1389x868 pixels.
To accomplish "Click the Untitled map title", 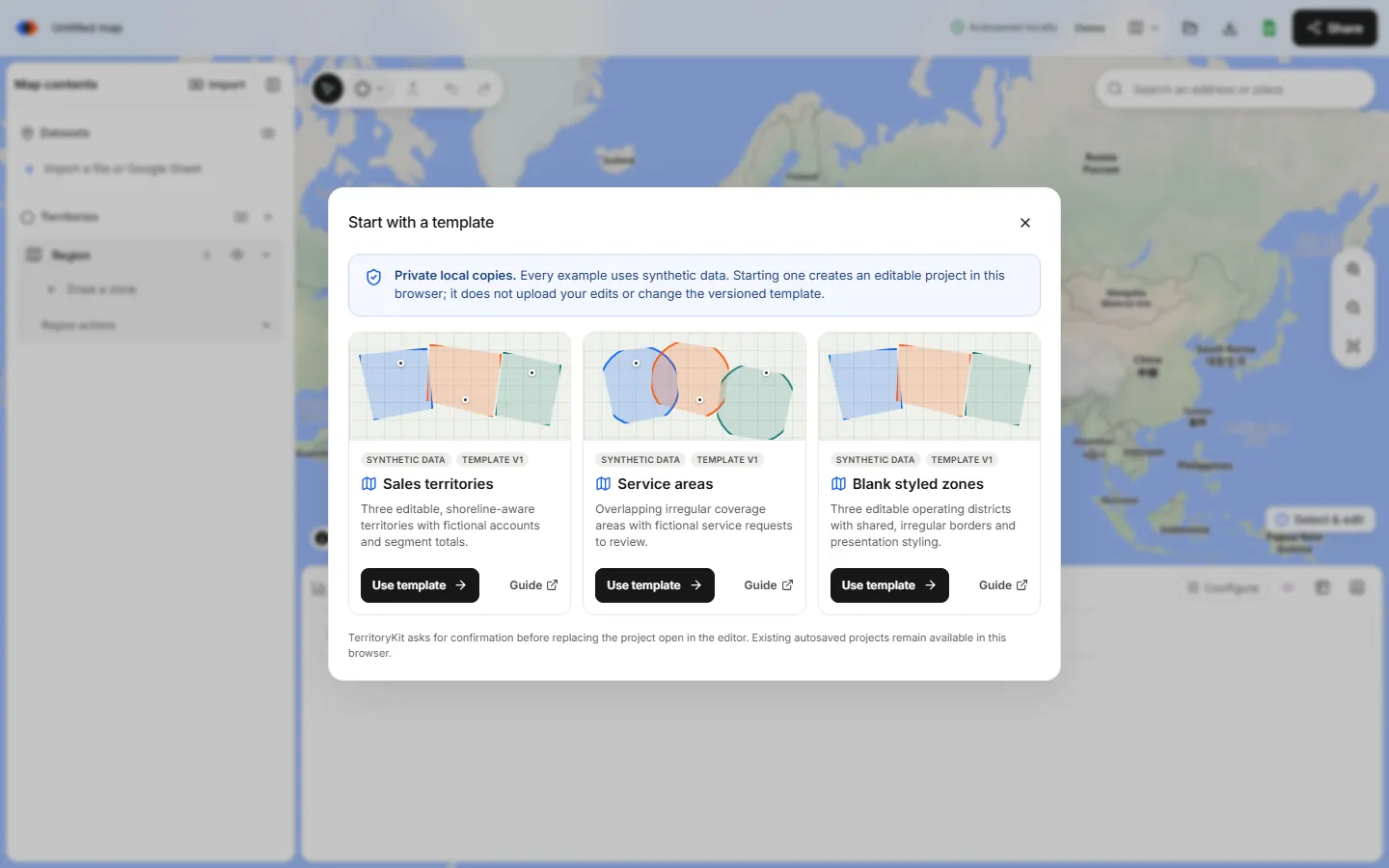I will pyautogui.click(x=87, y=28).
